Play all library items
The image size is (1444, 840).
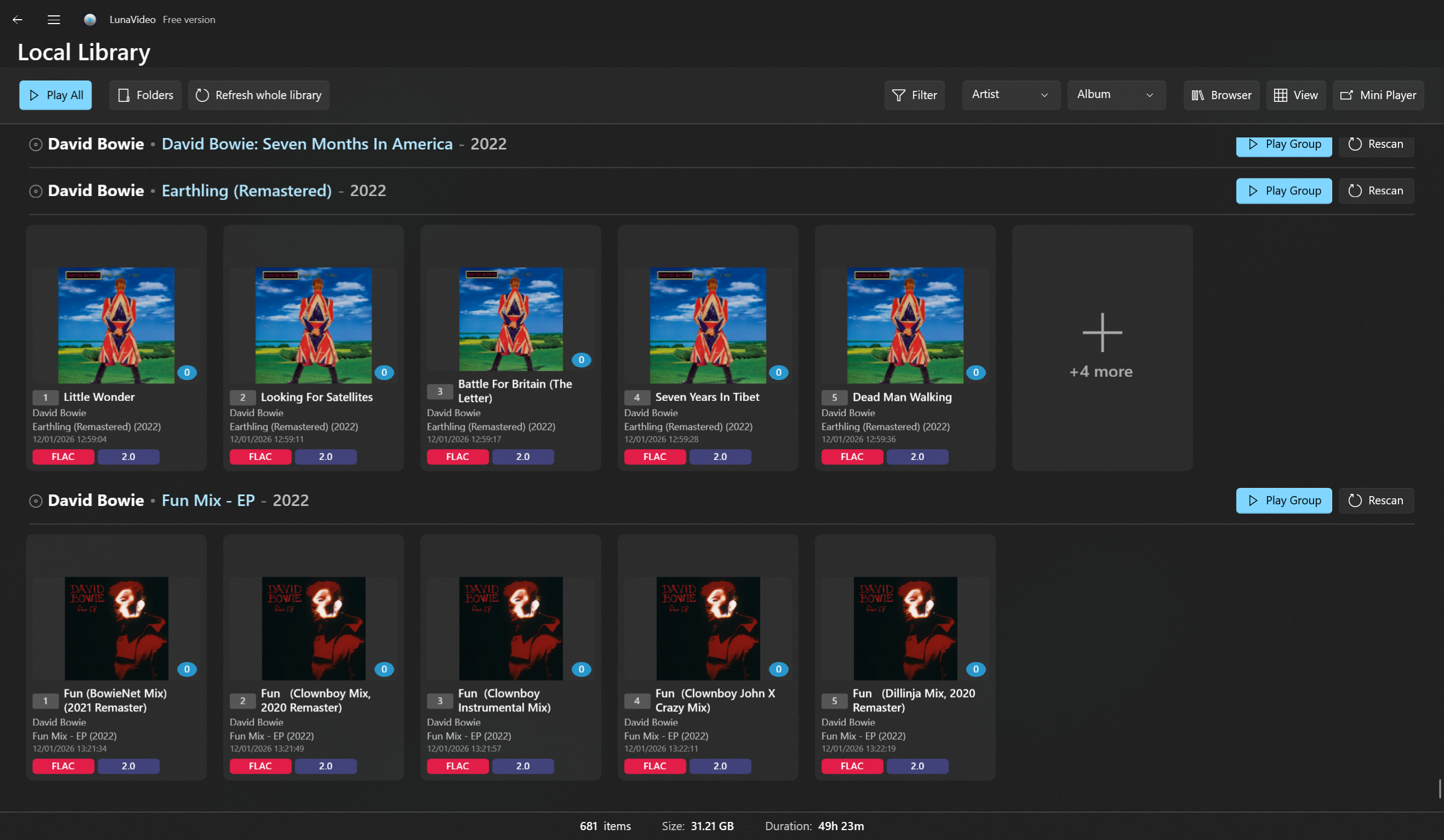(55, 95)
